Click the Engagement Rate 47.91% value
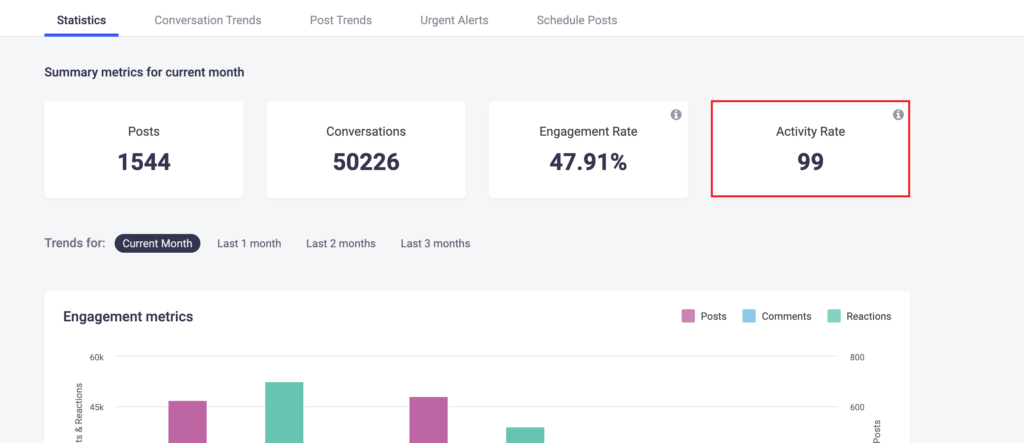This screenshot has width=1024, height=443. coord(588,162)
